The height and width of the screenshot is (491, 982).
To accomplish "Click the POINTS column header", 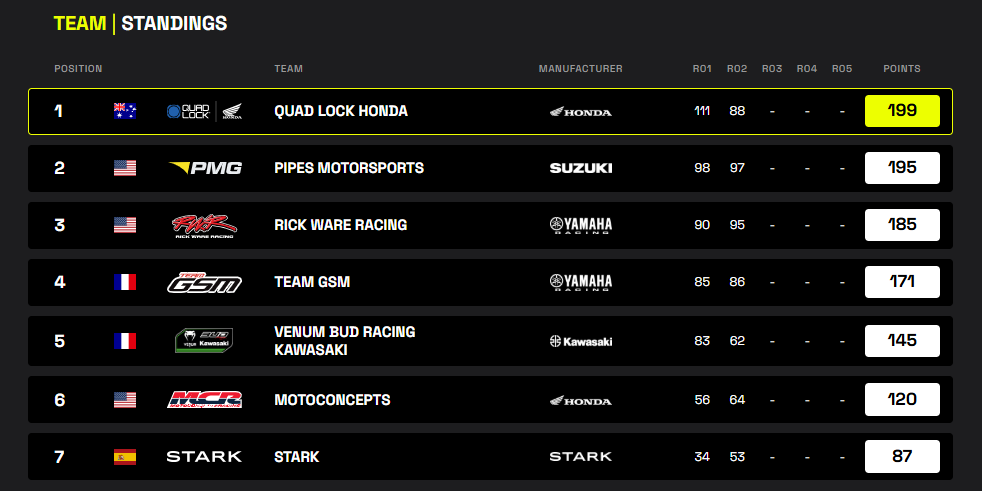I will click(902, 69).
